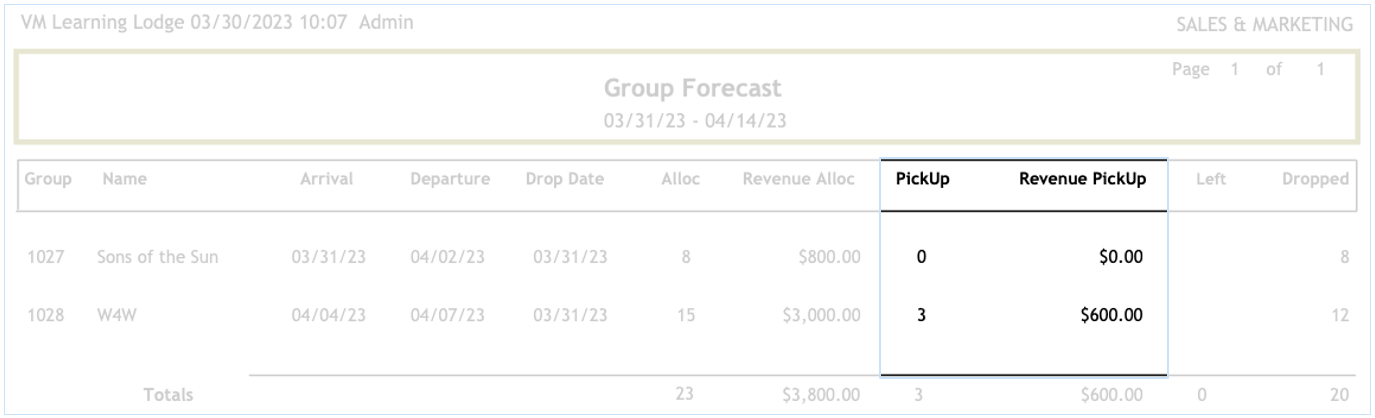
Task: Click the 03/31/23 - 04/14/23 date range
Action: click(x=692, y=119)
